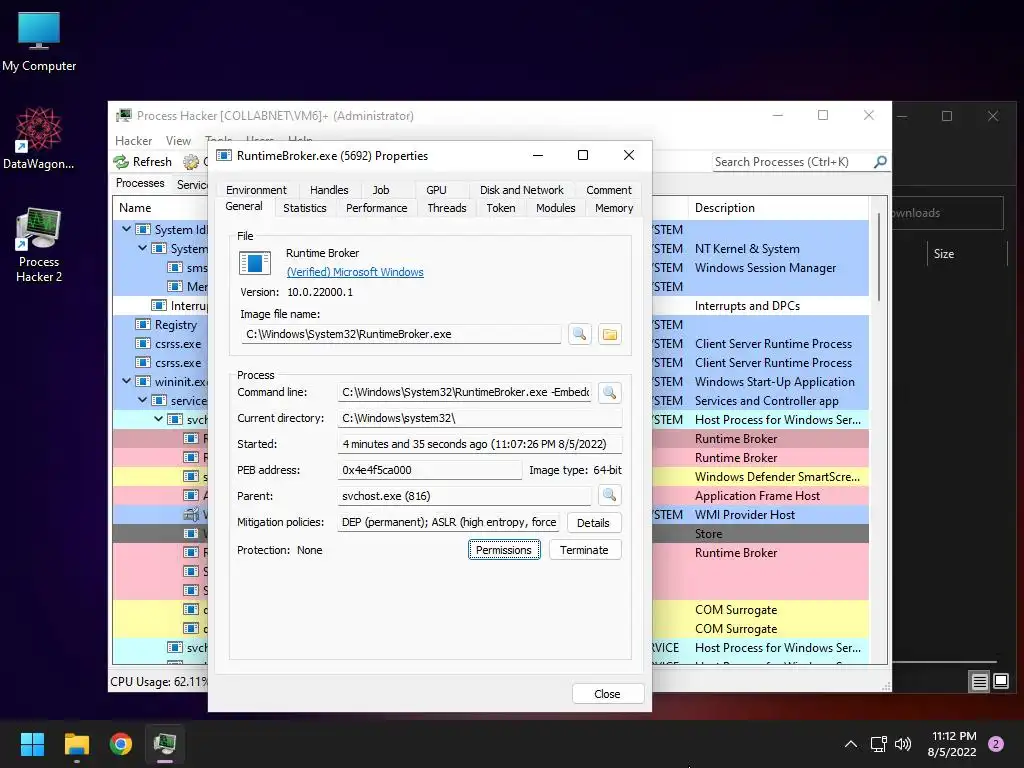
Task: Open Windows Start menu
Action: click(32, 744)
